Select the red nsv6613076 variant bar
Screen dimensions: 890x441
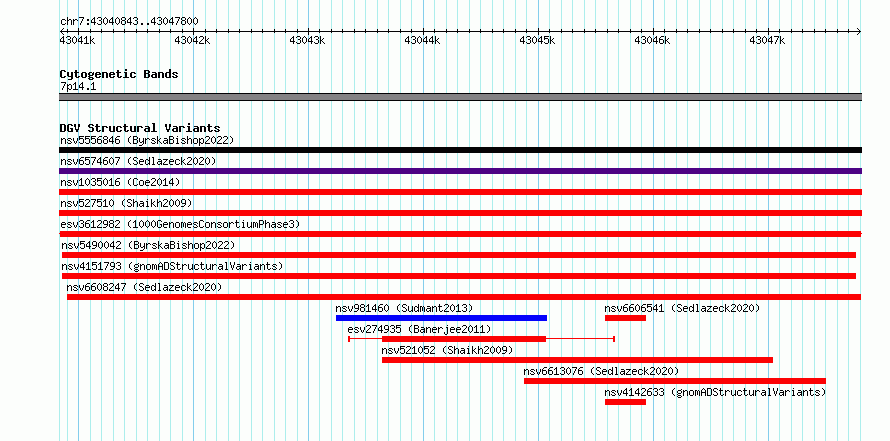coord(675,381)
